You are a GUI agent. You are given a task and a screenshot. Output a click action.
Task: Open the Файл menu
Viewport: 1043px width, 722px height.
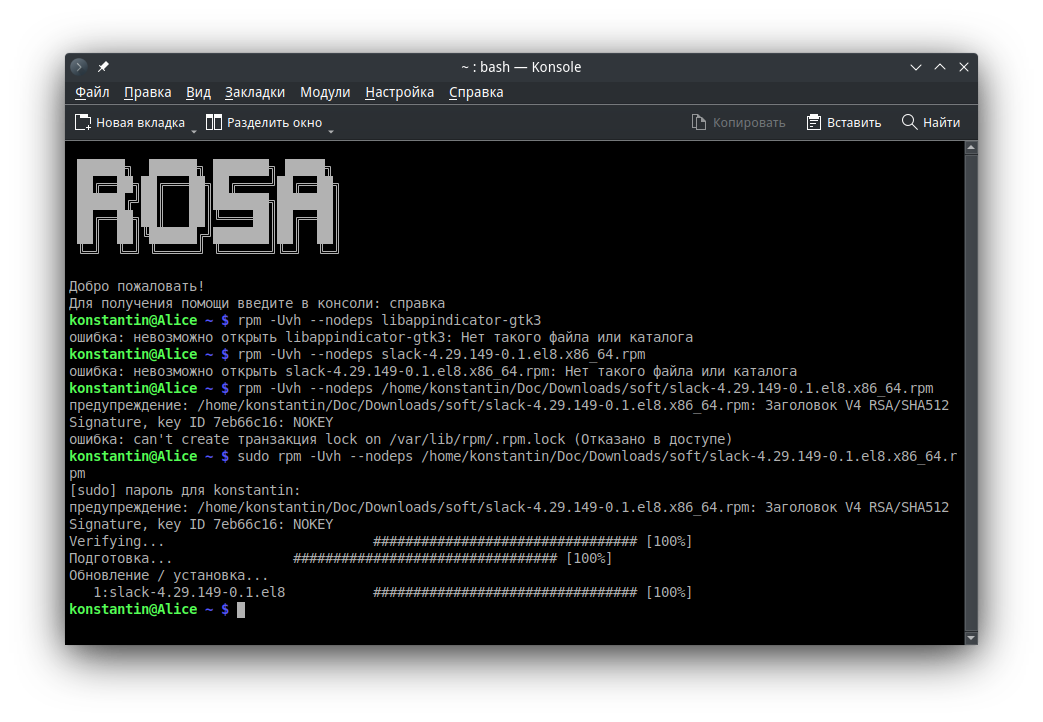click(92, 93)
